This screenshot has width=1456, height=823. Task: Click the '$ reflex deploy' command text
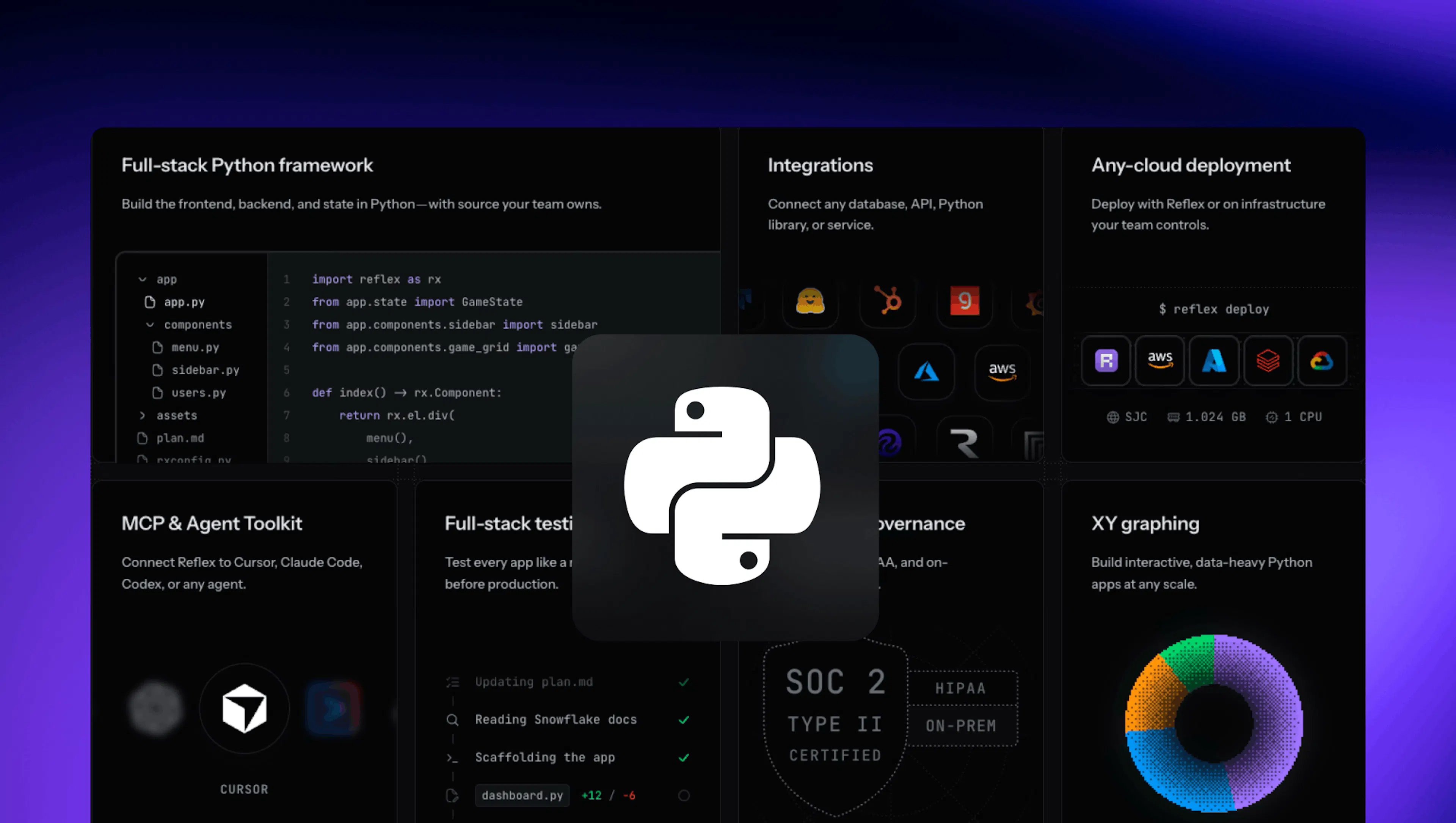[1213, 309]
